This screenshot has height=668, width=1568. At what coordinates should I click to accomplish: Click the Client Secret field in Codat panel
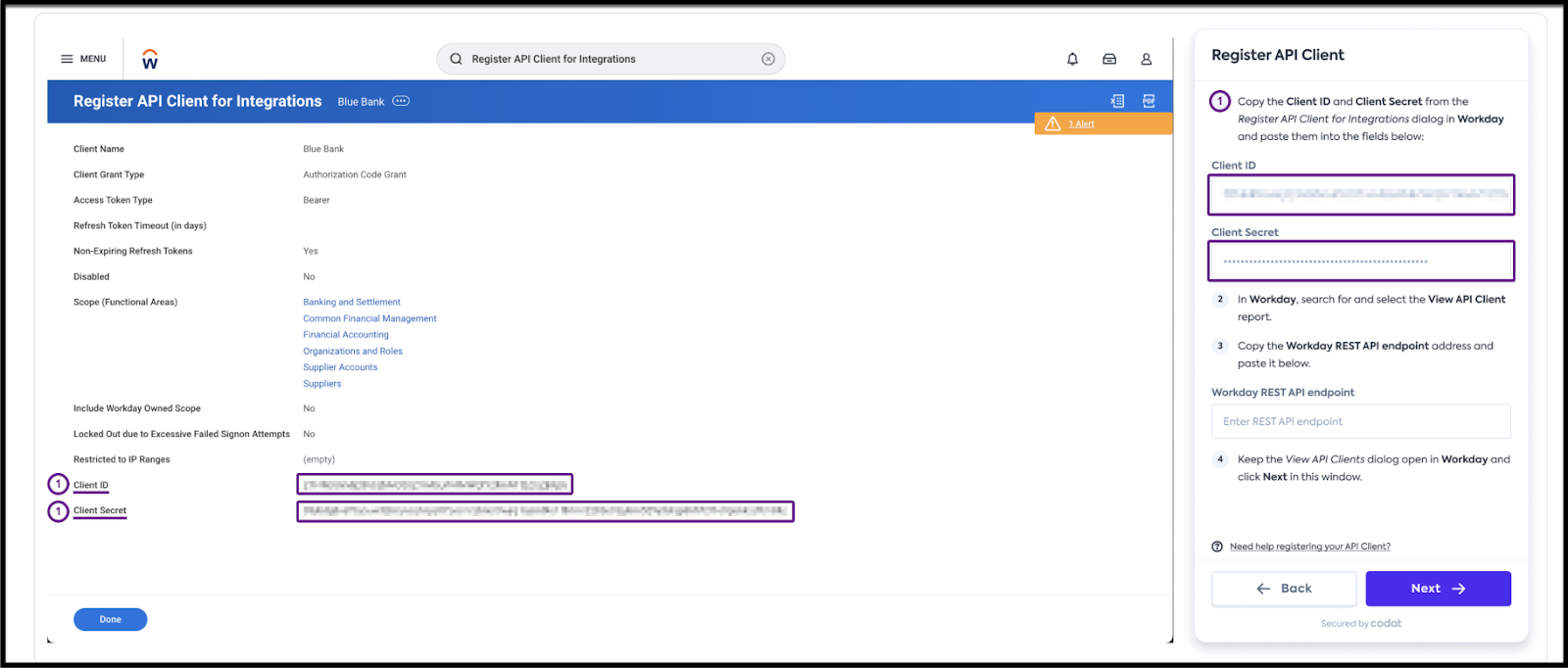click(1361, 261)
